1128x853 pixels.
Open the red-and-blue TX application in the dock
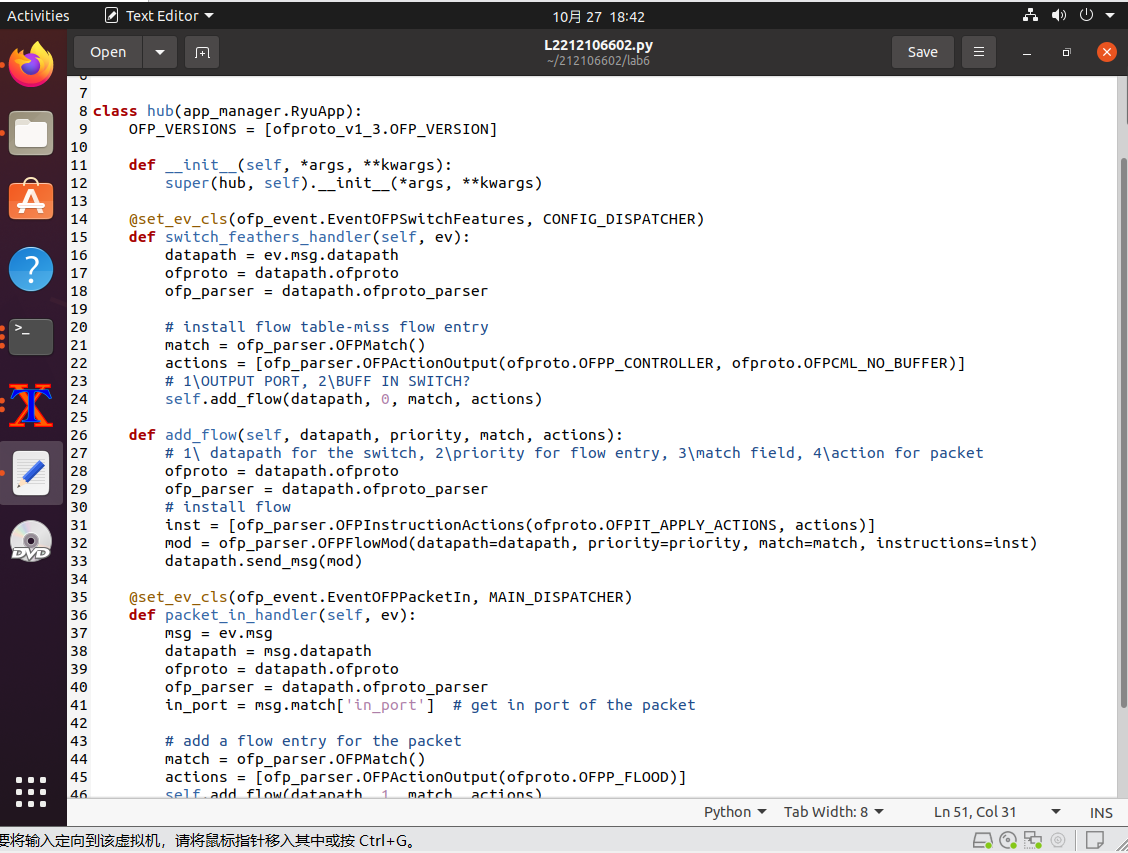click(31, 405)
